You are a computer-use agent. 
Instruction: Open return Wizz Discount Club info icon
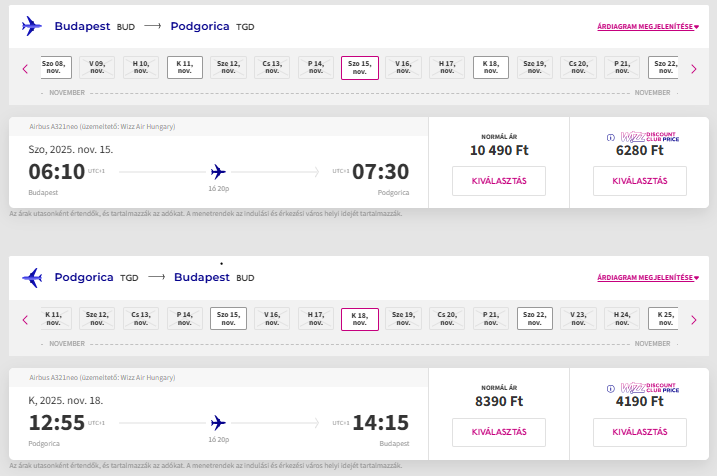(610, 389)
